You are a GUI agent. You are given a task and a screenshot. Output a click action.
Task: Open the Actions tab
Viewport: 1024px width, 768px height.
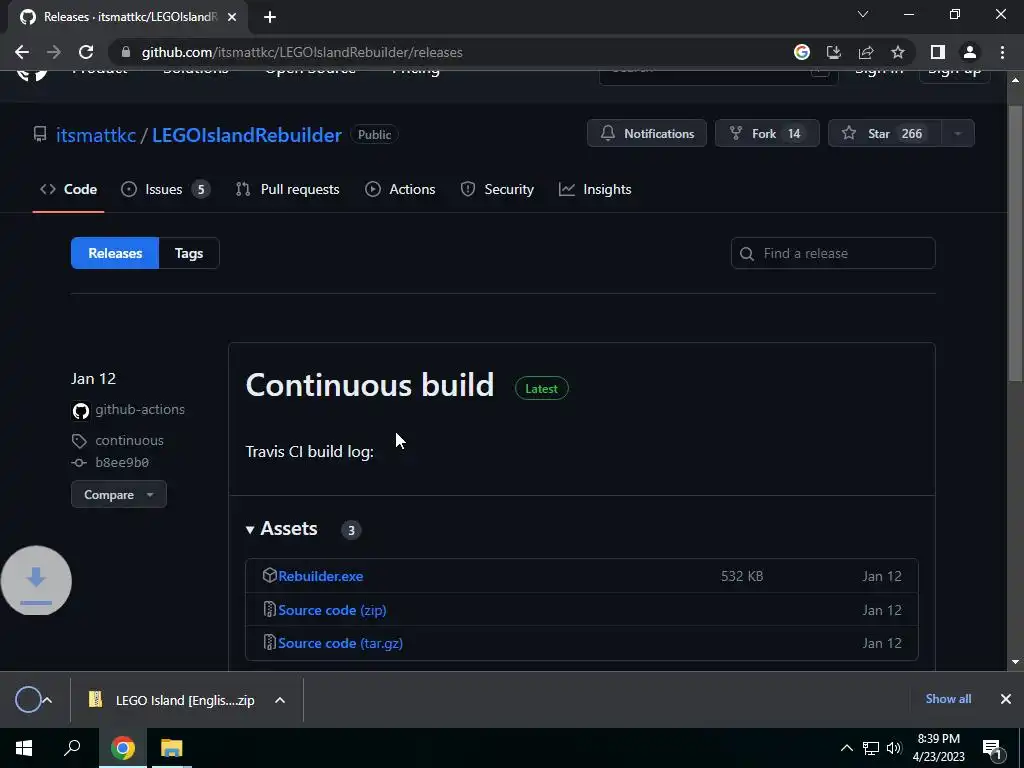(400, 189)
